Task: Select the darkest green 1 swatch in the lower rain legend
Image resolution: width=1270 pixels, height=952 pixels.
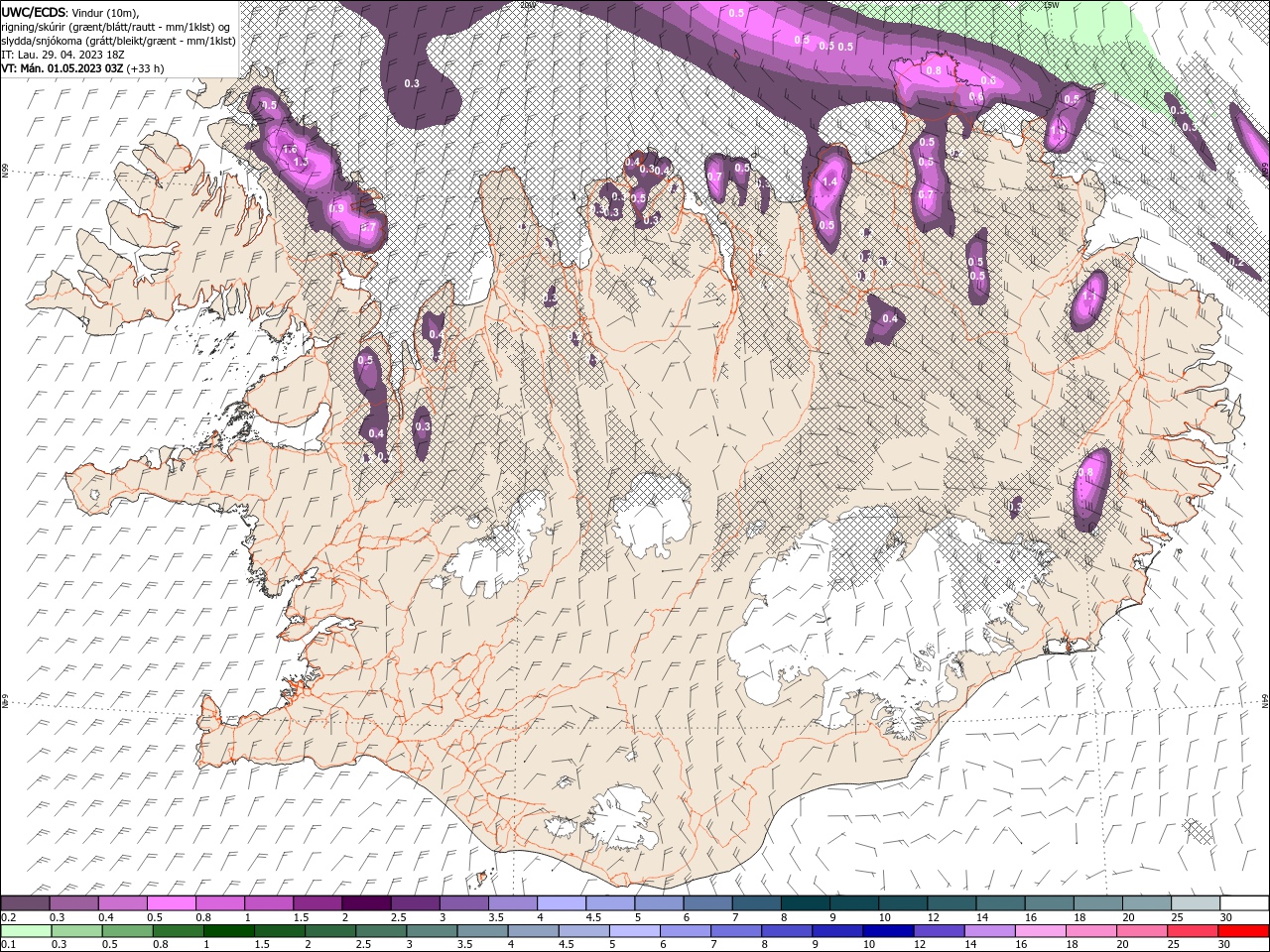Action: [228, 931]
